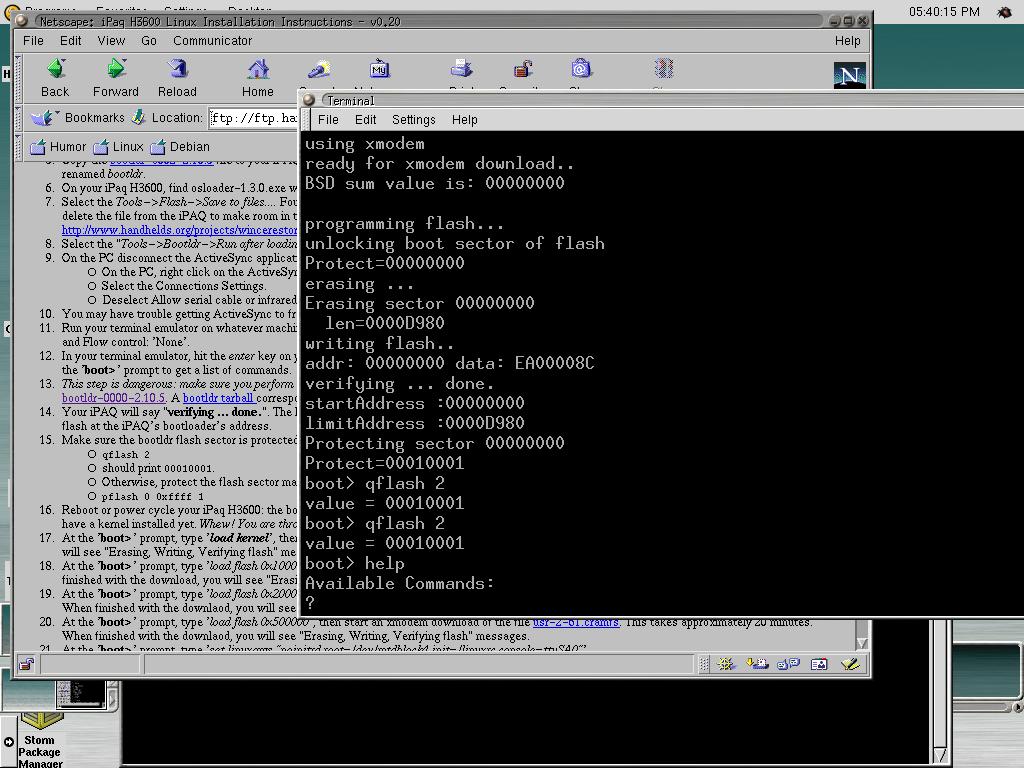Screen dimensions: 1024x768
Task: Open the bootldr-0000-2.10.5 link
Action: [x=114, y=398]
